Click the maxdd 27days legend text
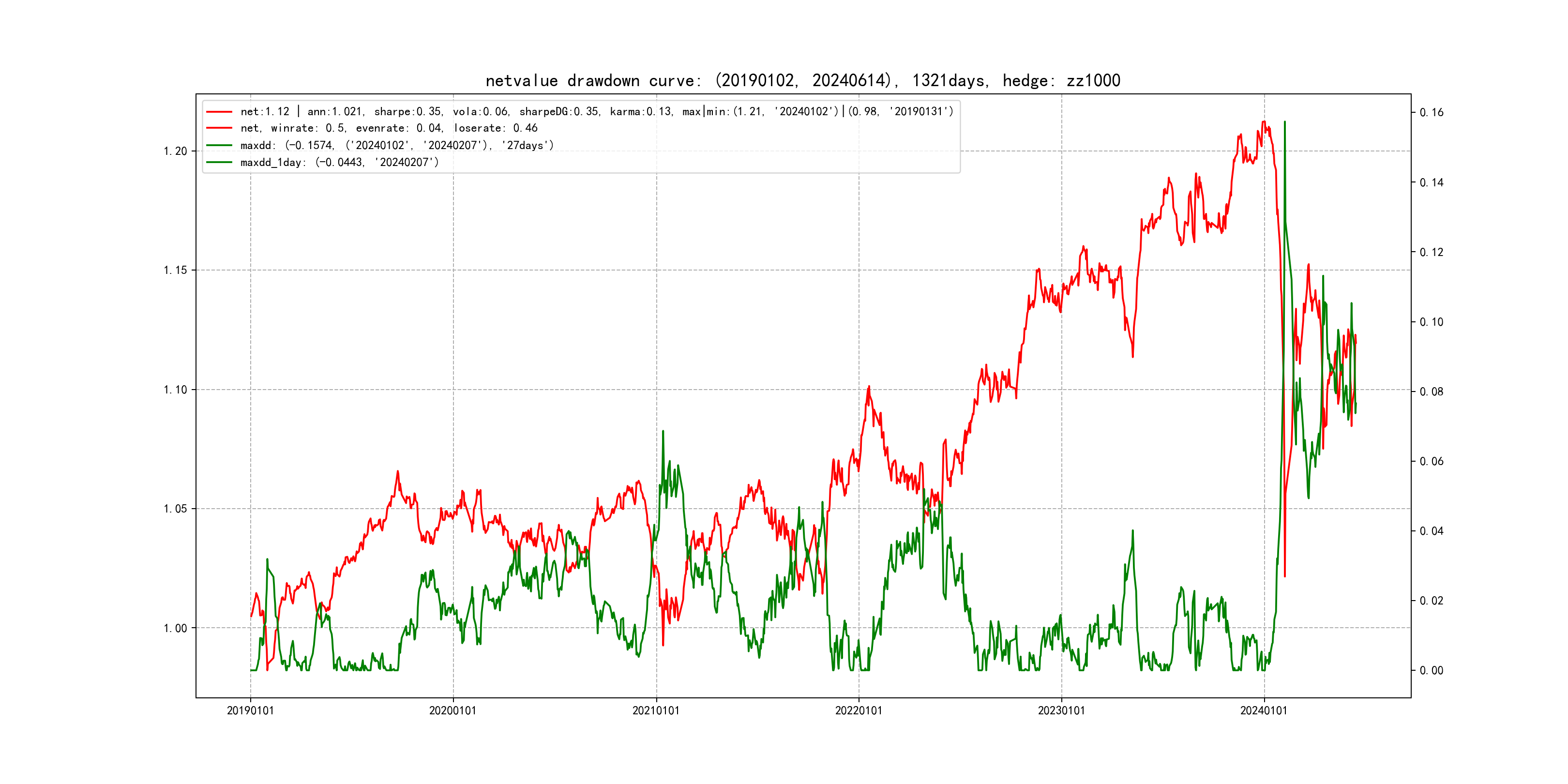The image size is (1568, 784). [x=397, y=145]
